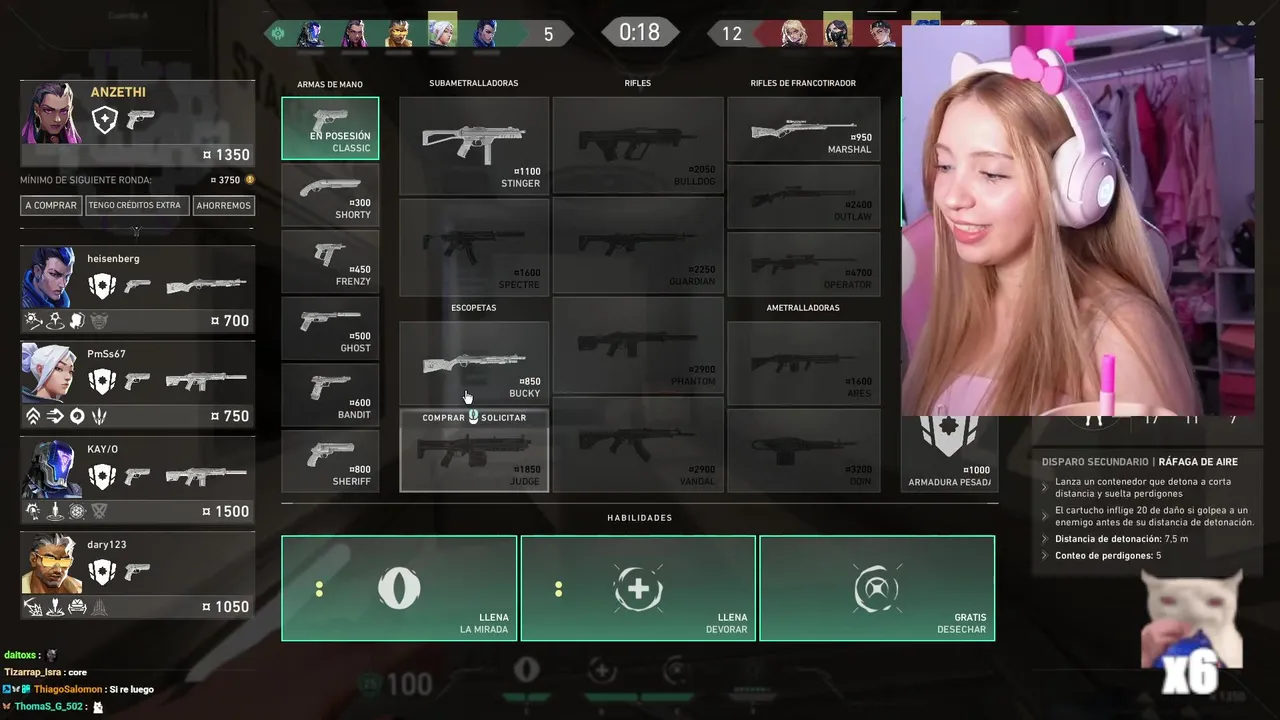Click ESCOPETAS category header
Image resolution: width=1280 pixels, height=720 pixels.
click(474, 308)
